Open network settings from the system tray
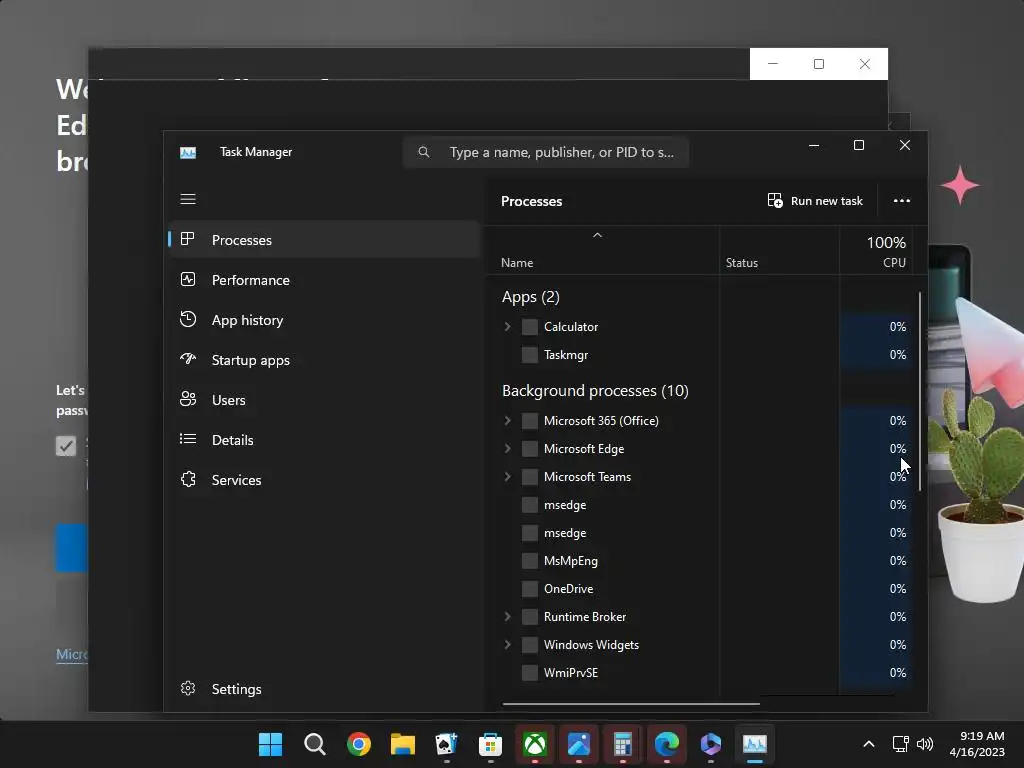1024x768 pixels. 901,744
